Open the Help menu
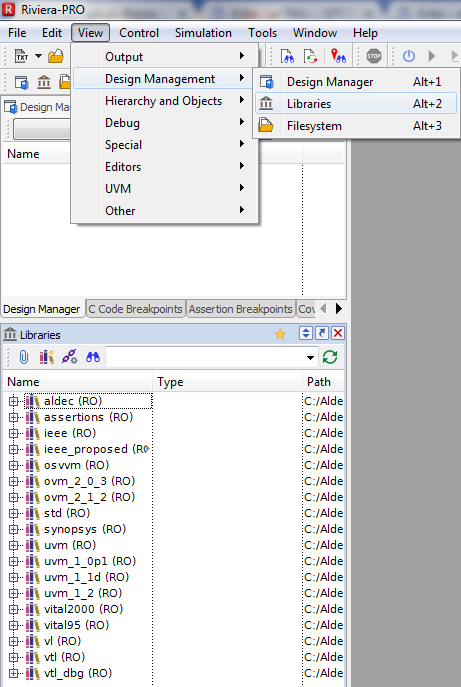 click(x=365, y=33)
